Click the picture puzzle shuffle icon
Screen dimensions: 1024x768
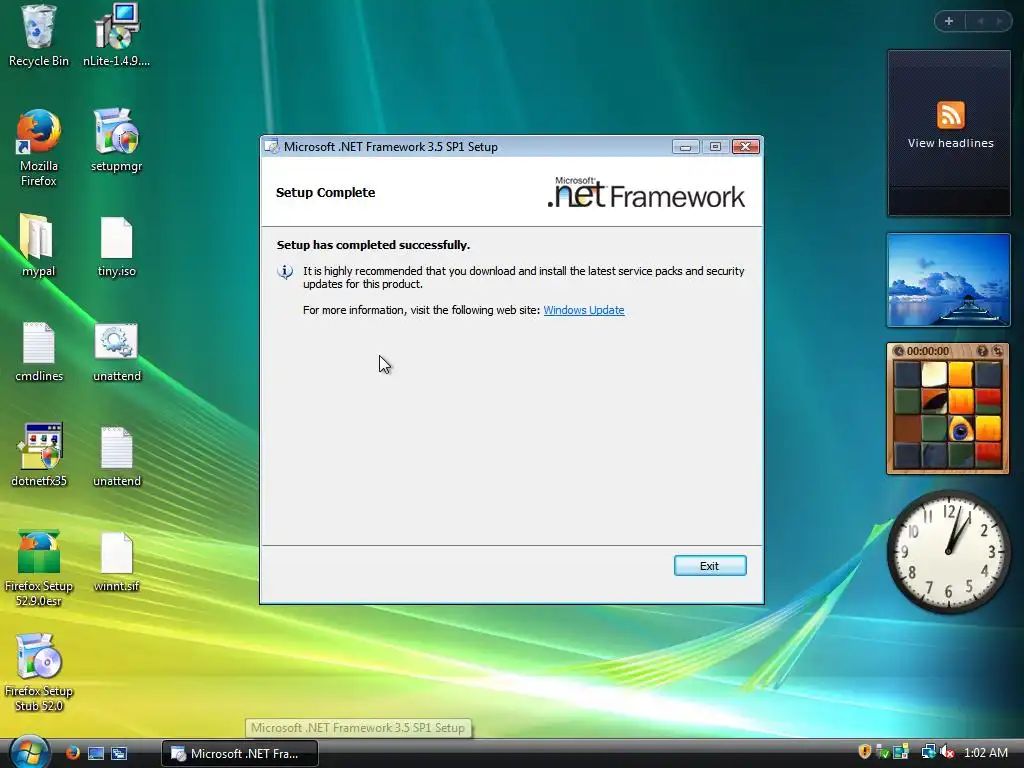click(x=997, y=351)
